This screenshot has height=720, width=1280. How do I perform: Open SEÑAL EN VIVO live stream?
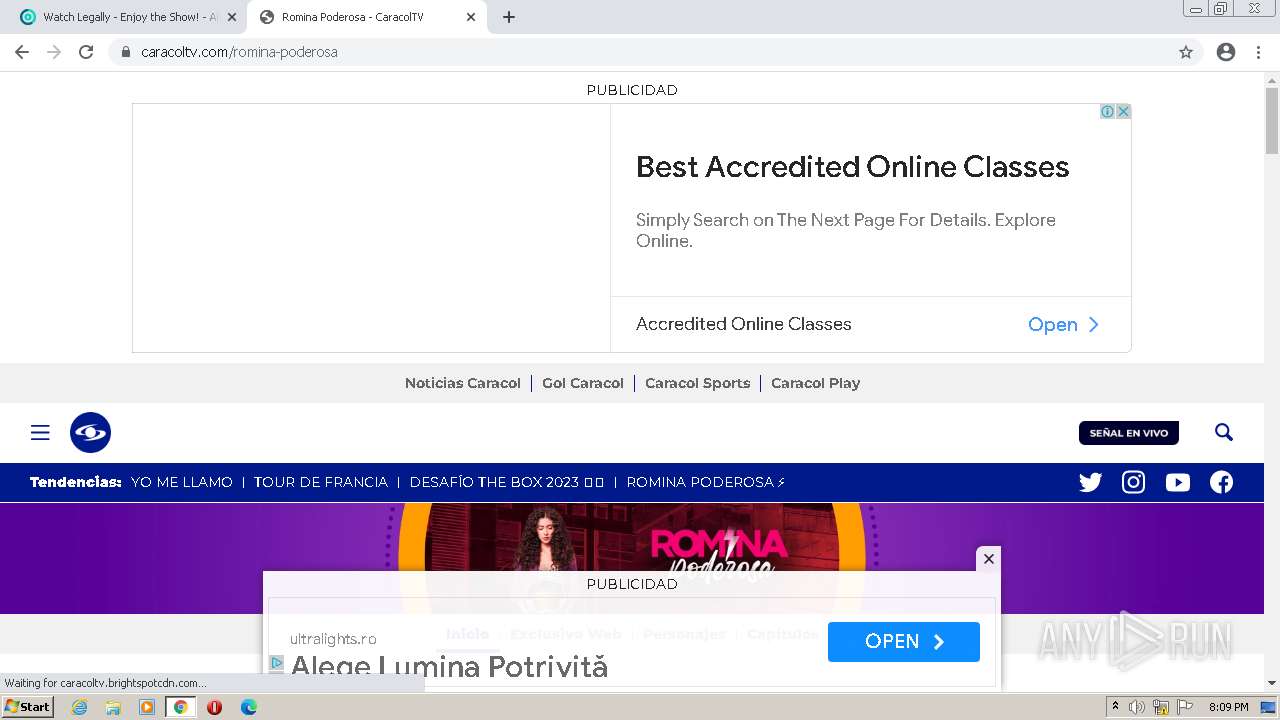click(x=1129, y=433)
